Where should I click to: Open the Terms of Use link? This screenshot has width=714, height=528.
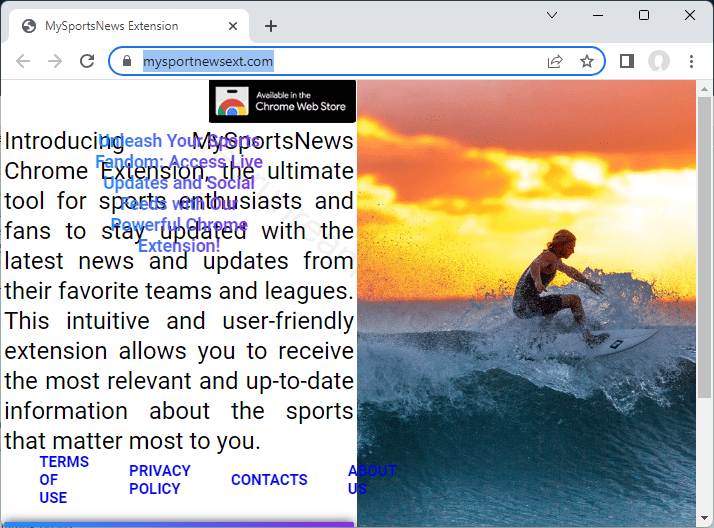[x=64, y=479]
